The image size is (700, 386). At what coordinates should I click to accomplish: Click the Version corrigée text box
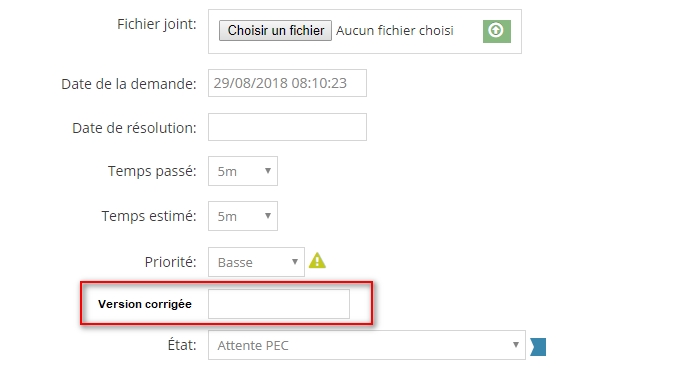coord(279,304)
